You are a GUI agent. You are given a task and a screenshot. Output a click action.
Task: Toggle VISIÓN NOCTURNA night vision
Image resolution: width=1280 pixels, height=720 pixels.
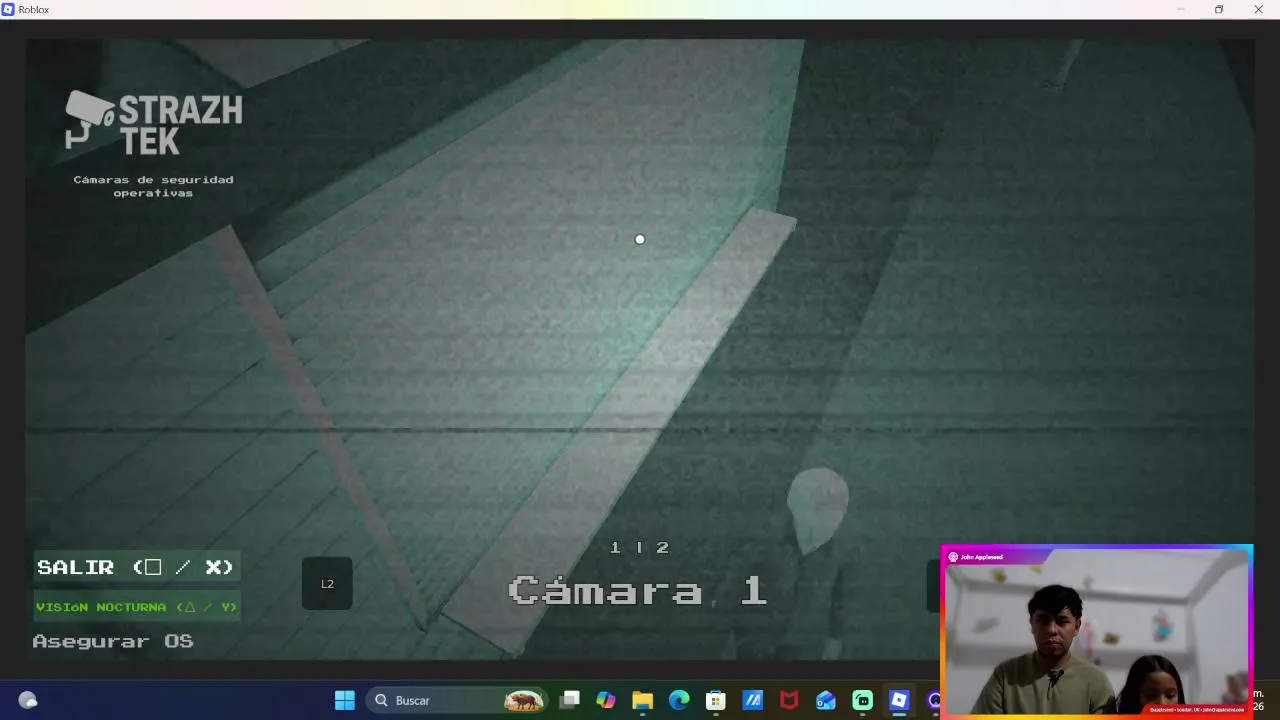136,607
